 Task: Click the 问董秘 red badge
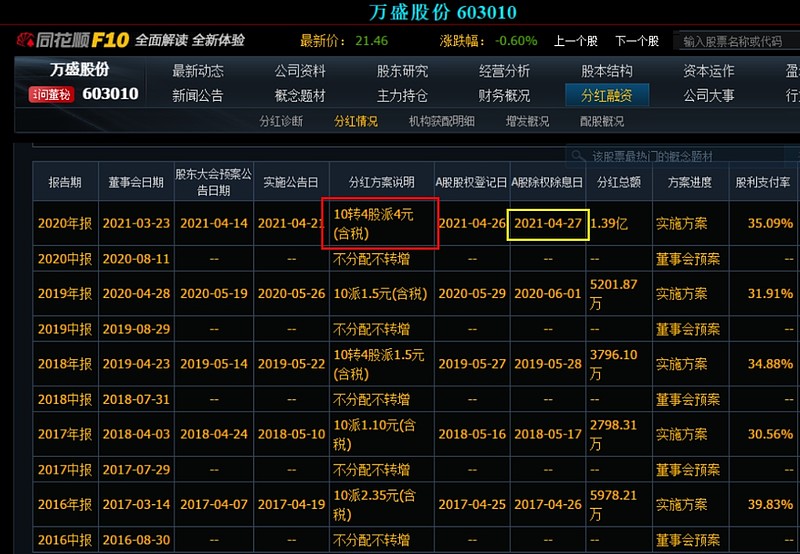(x=51, y=94)
